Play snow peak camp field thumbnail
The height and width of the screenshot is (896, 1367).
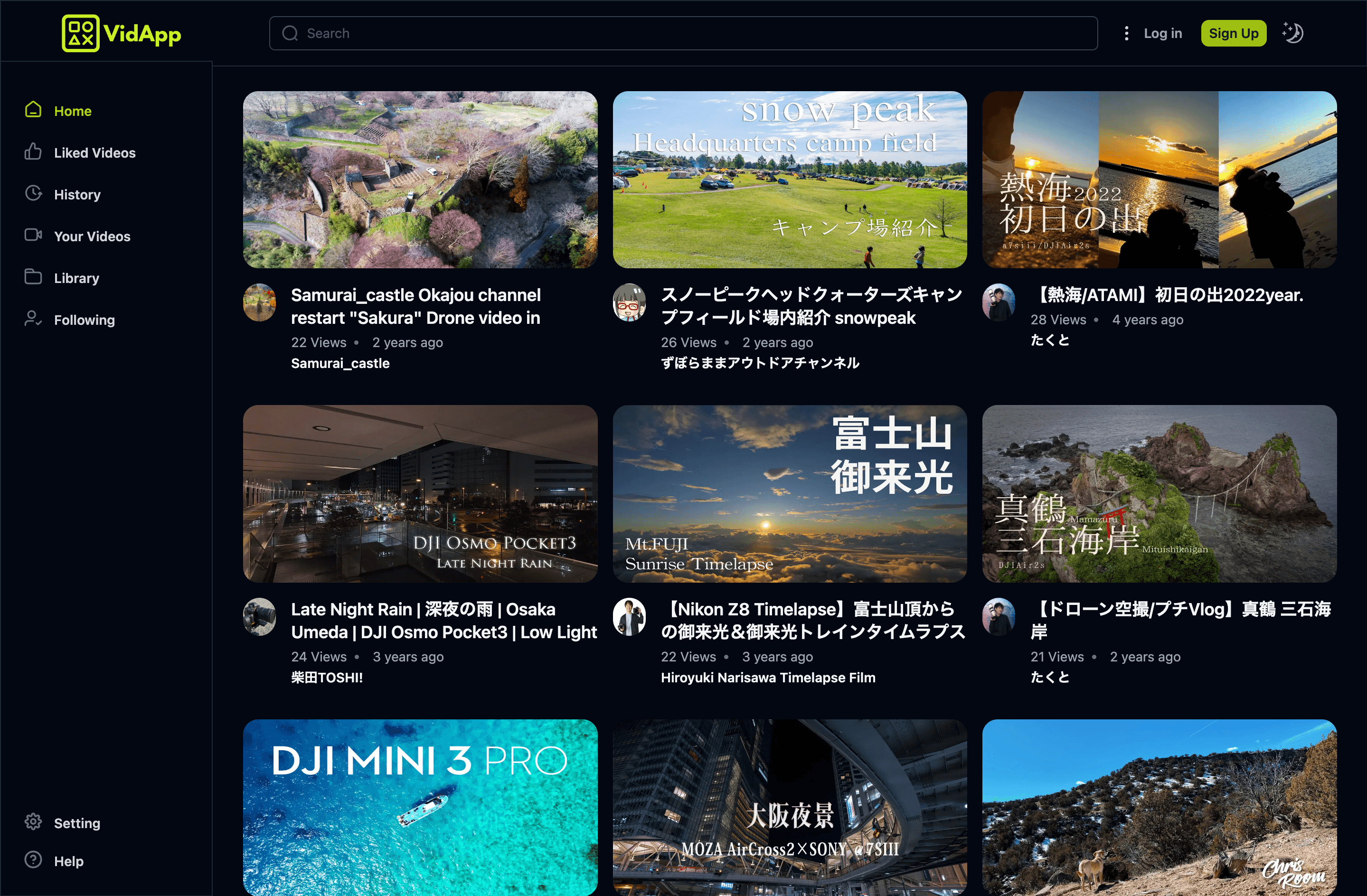point(789,179)
